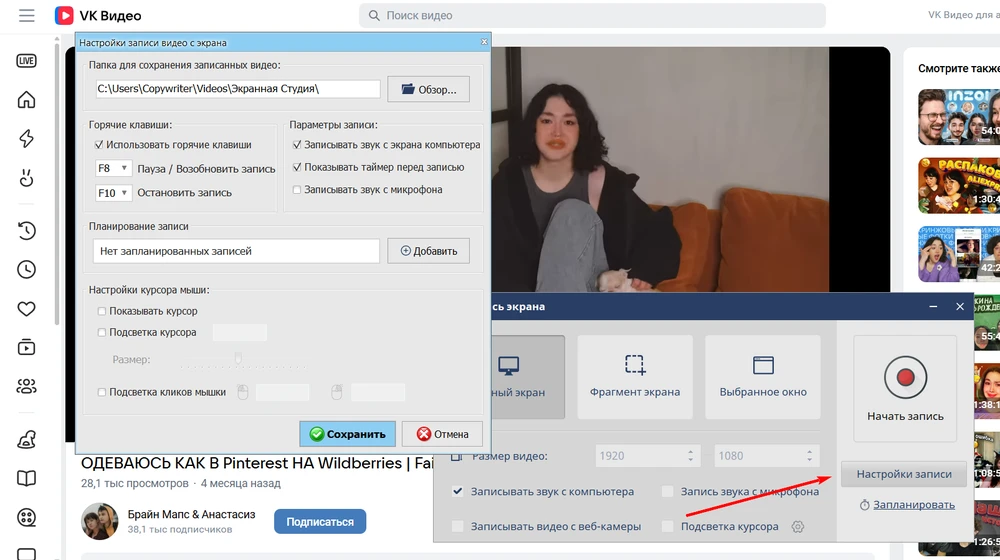Click Добавить to schedule a recording
The width and height of the screenshot is (1000, 560).
pos(429,251)
